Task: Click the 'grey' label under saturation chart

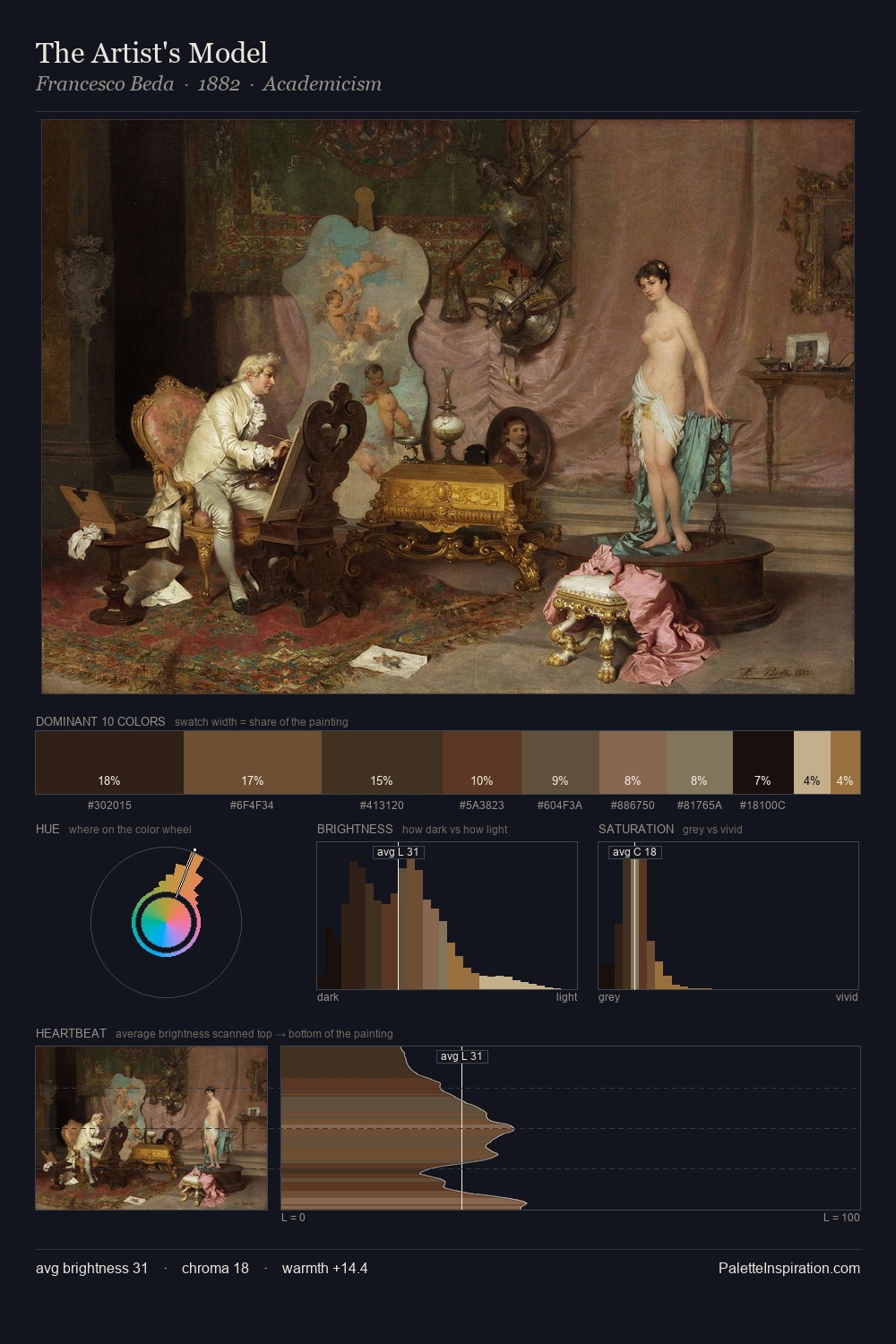Action: tap(609, 997)
